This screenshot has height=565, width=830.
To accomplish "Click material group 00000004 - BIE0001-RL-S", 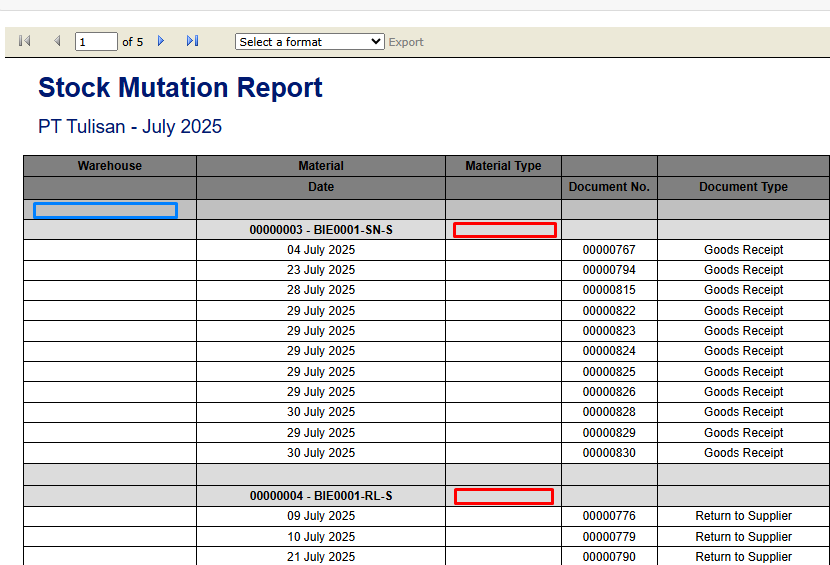I will click(321, 496).
